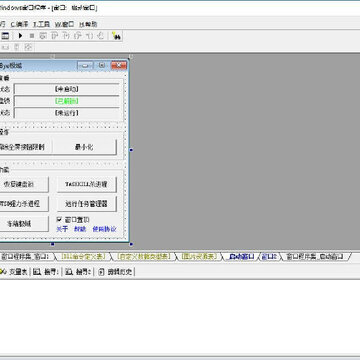
Task: Click the step-out debug icon, fourth after Stop
Action: pos(78,36)
